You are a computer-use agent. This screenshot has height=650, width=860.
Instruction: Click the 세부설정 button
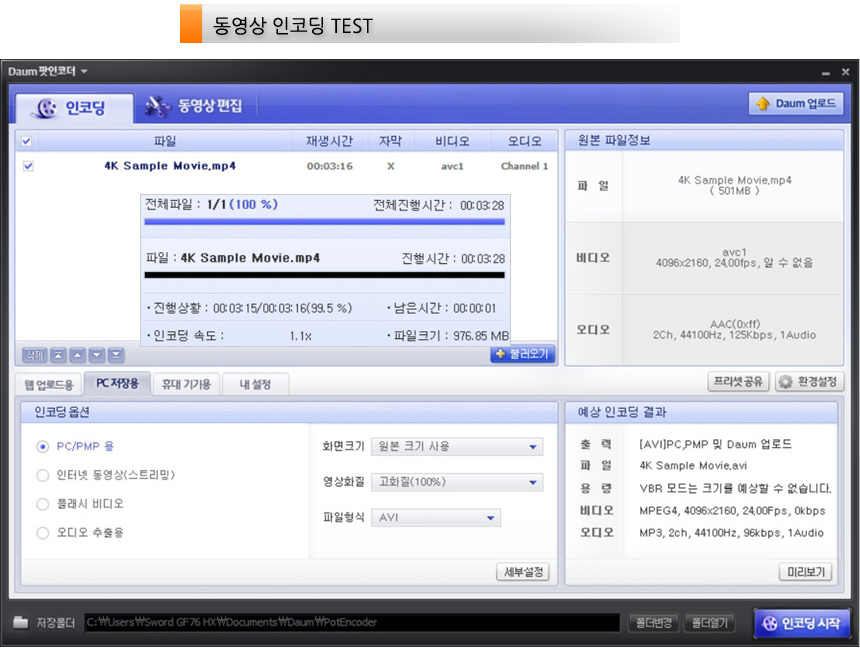523,572
